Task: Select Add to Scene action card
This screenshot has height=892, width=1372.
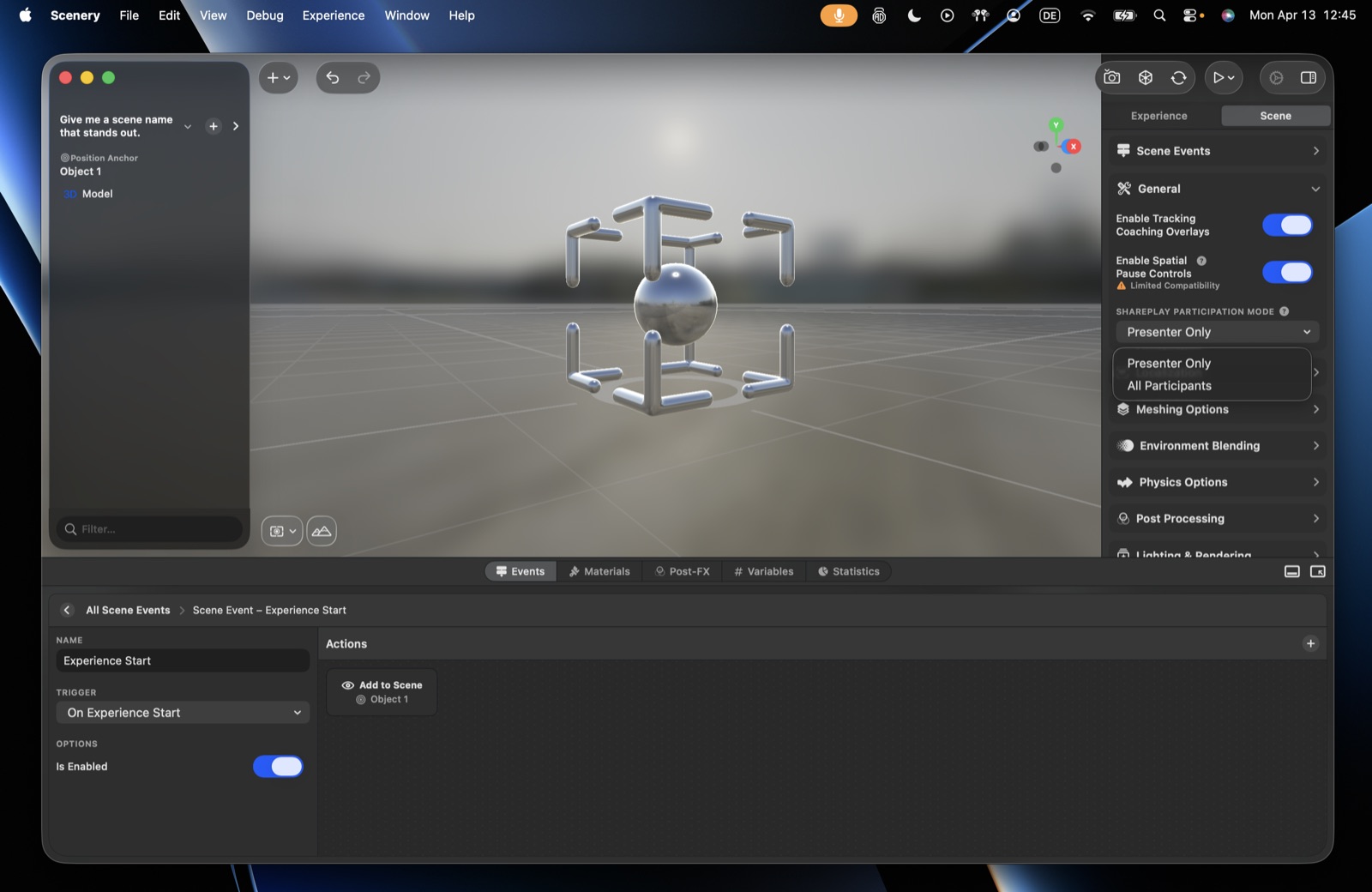Action: click(382, 692)
